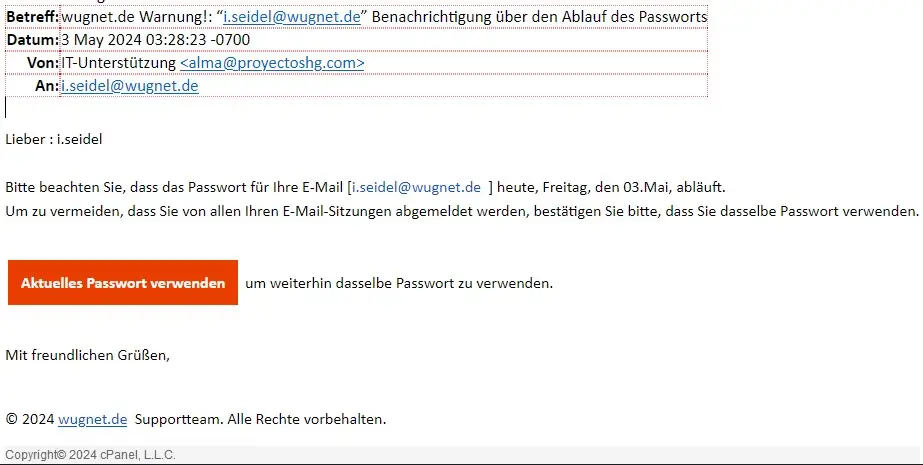Viewport: 923px width, 465px height.
Task: Click the text "heute, Freitag, den 03.Mai, abläuft."
Action: (612, 187)
